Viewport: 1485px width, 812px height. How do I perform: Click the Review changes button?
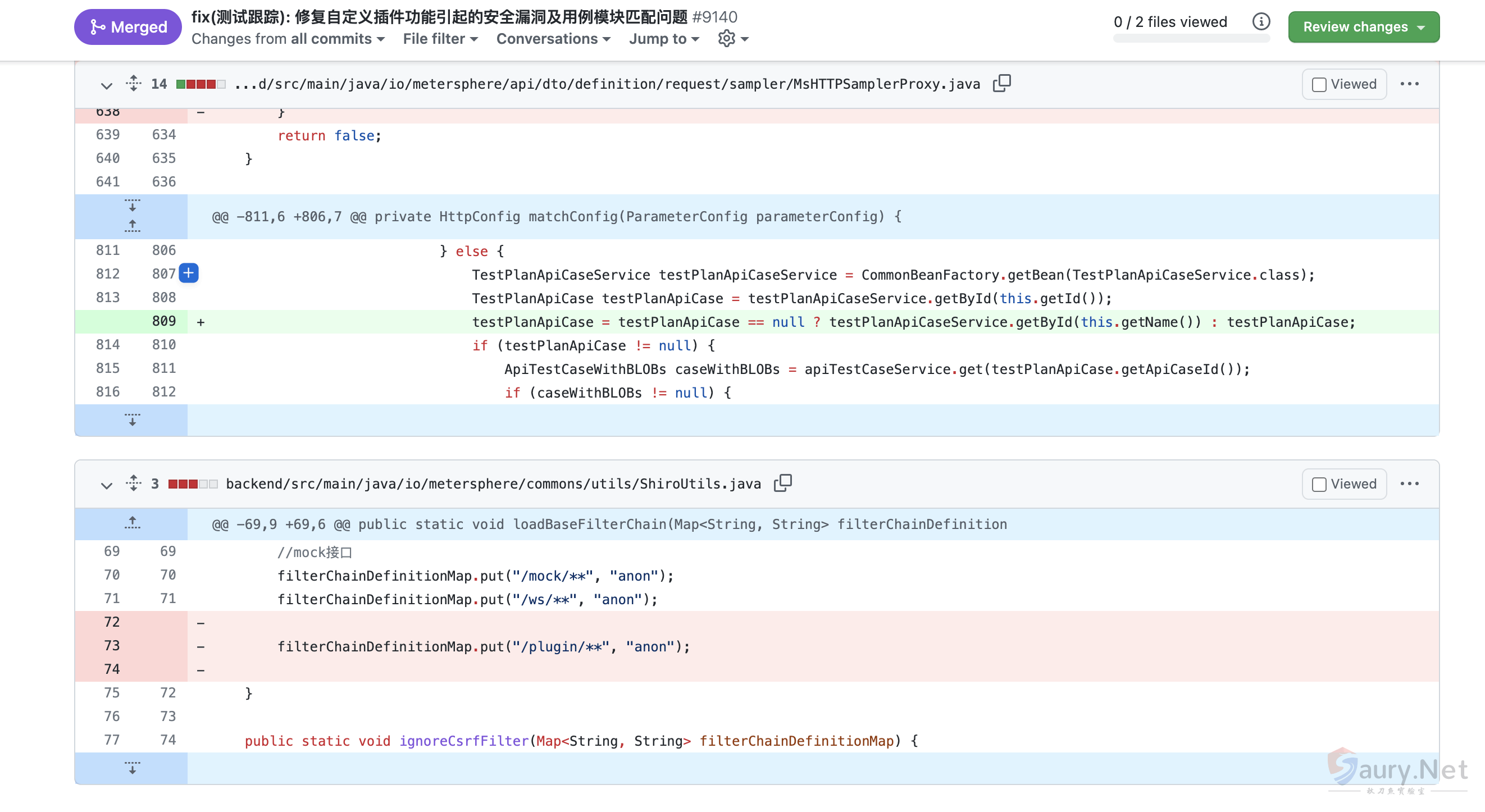(x=1363, y=26)
